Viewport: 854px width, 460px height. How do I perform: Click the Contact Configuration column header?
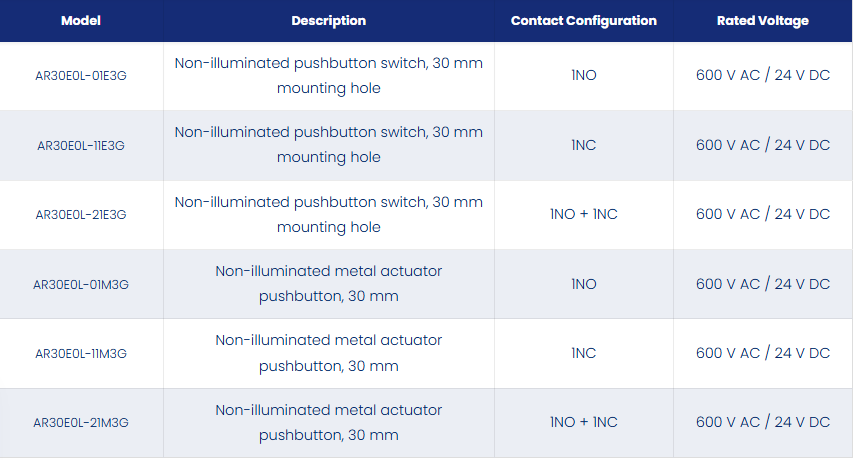click(583, 21)
